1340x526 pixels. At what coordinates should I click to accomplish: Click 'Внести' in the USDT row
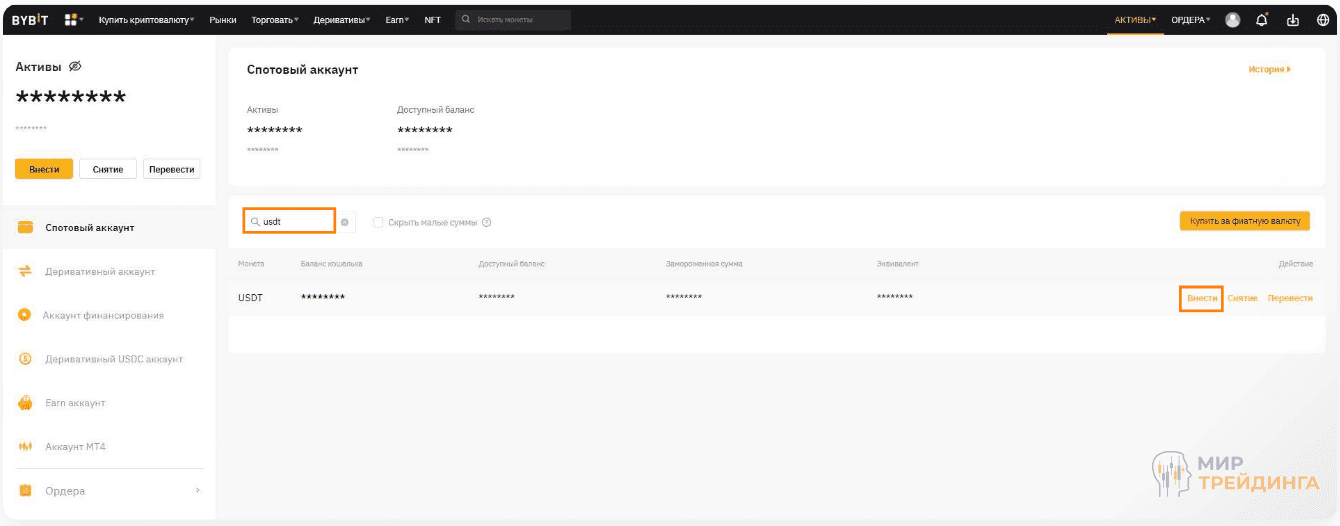pos(1201,298)
